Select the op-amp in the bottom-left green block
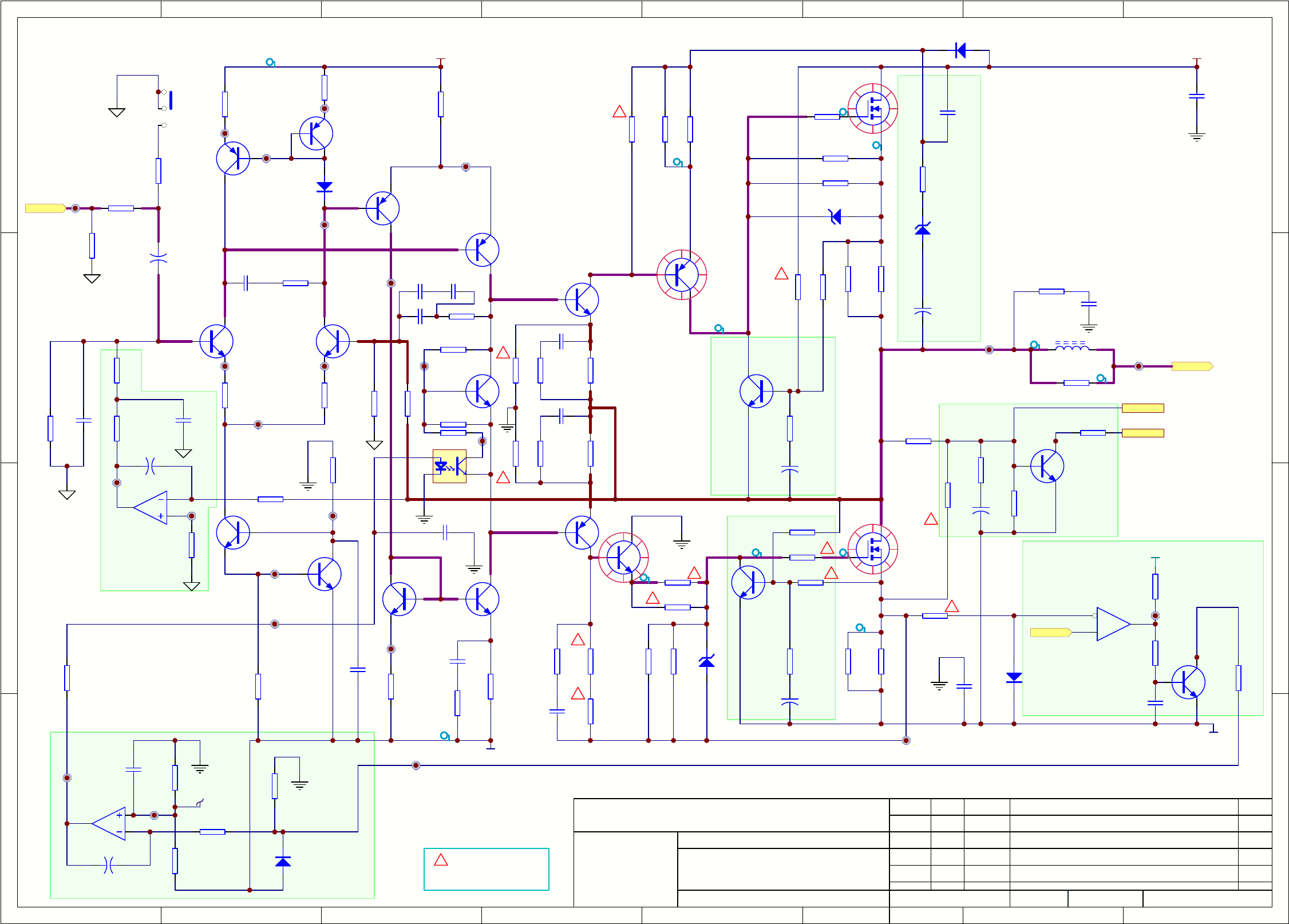The width and height of the screenshot is (1289, 924). pyautogui.click(x=109, y=824)
